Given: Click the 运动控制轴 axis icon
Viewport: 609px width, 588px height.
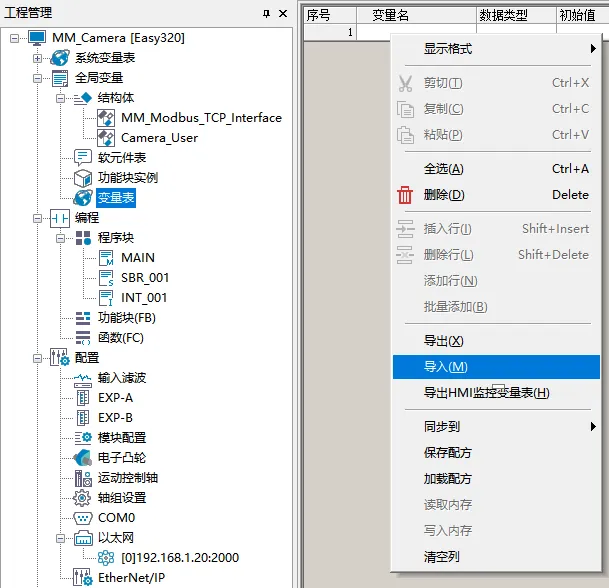Looking at the screenshot, I should coord(83,478).
